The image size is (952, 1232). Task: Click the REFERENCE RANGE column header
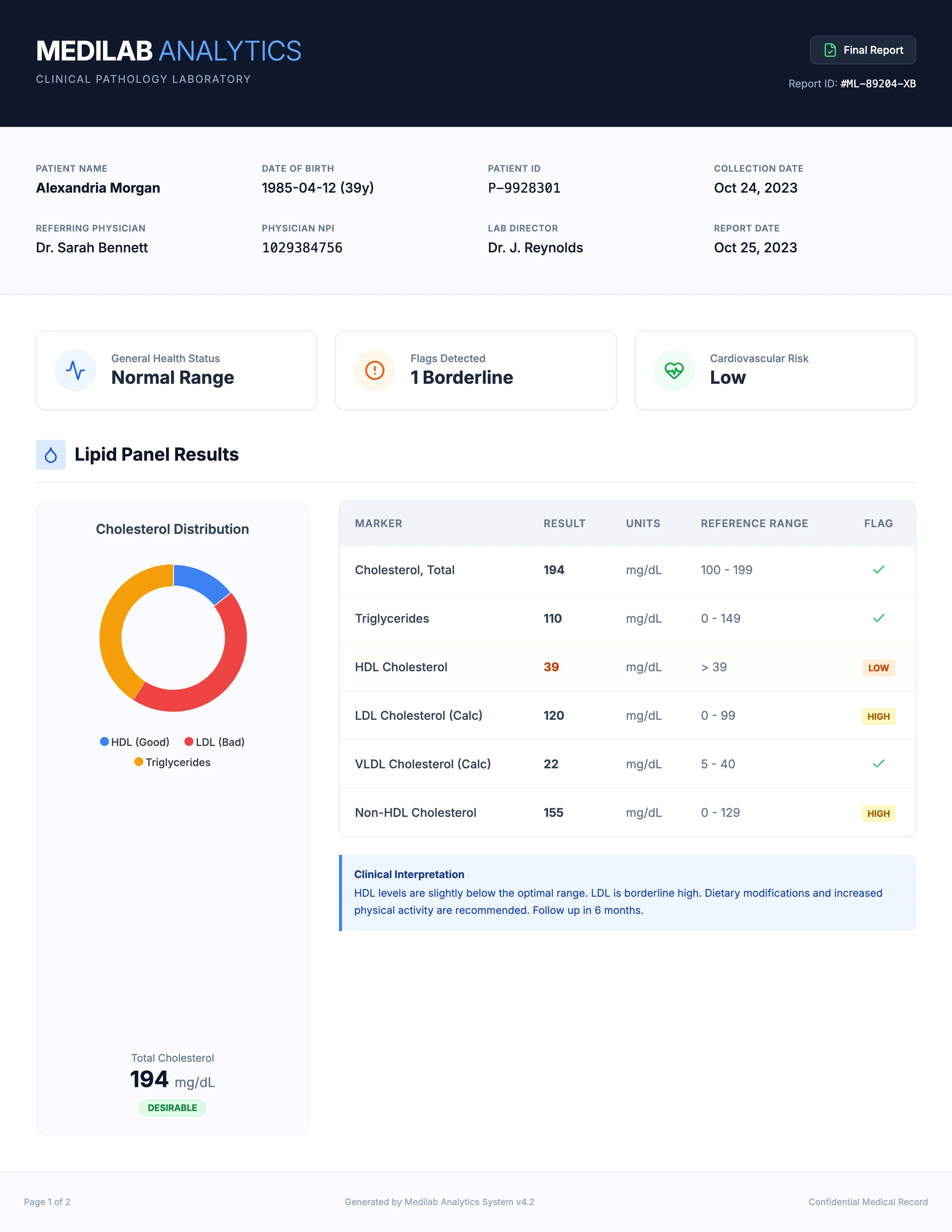click(x=754, y=523)
